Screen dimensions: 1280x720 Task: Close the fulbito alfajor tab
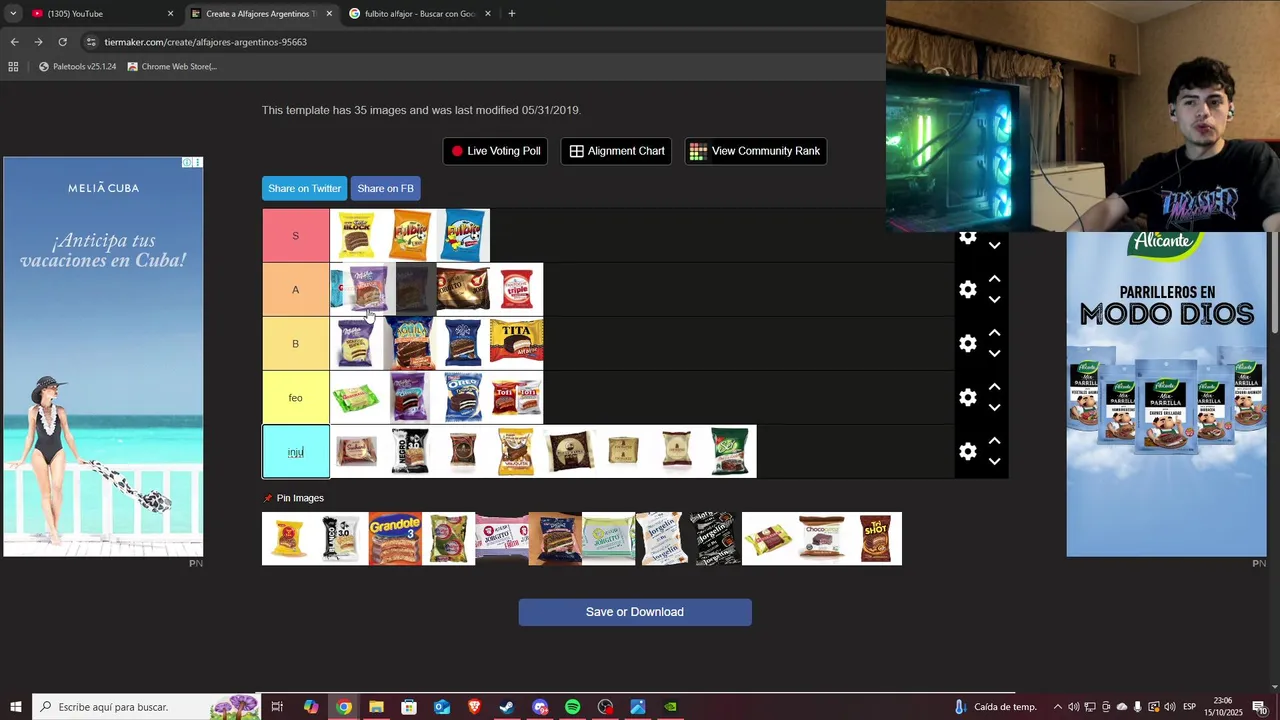click(488, 14)
